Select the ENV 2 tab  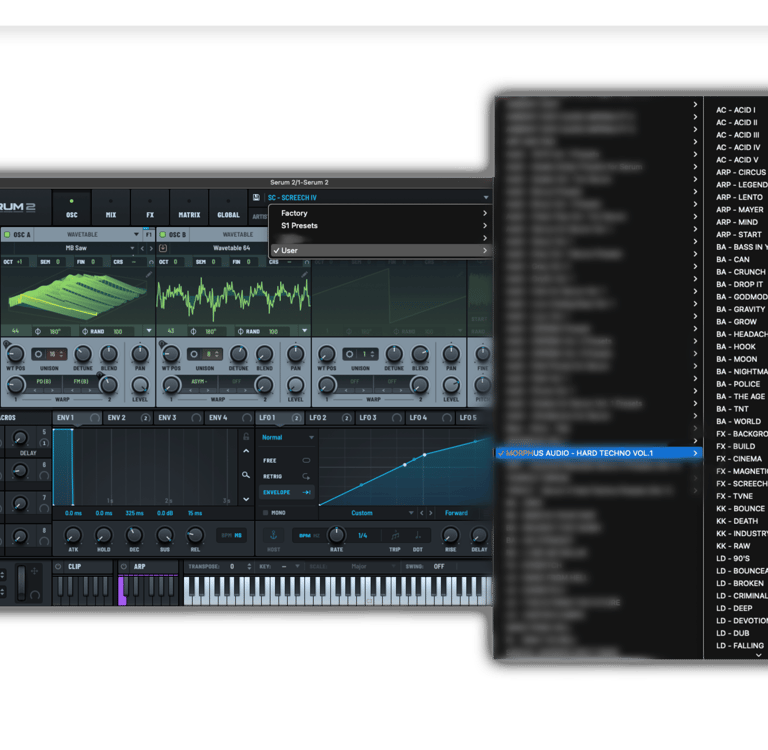129,418
